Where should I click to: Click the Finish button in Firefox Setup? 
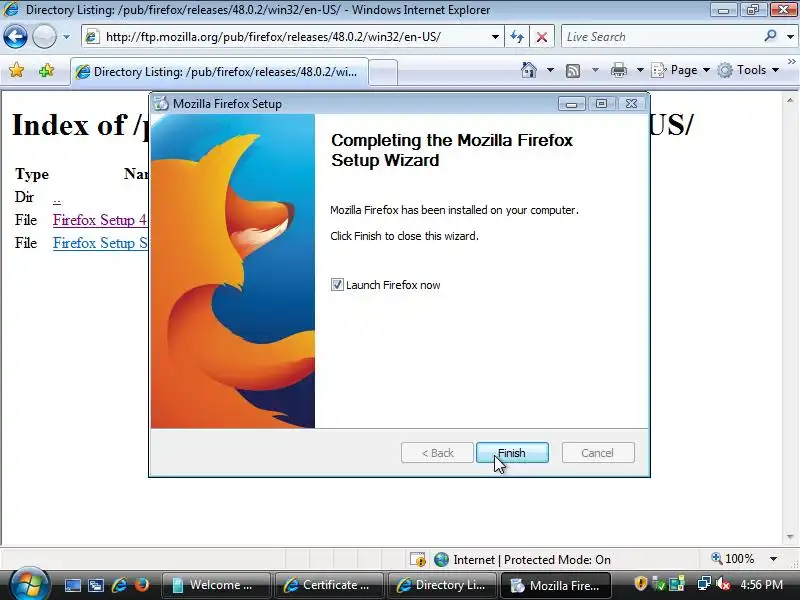512,453
